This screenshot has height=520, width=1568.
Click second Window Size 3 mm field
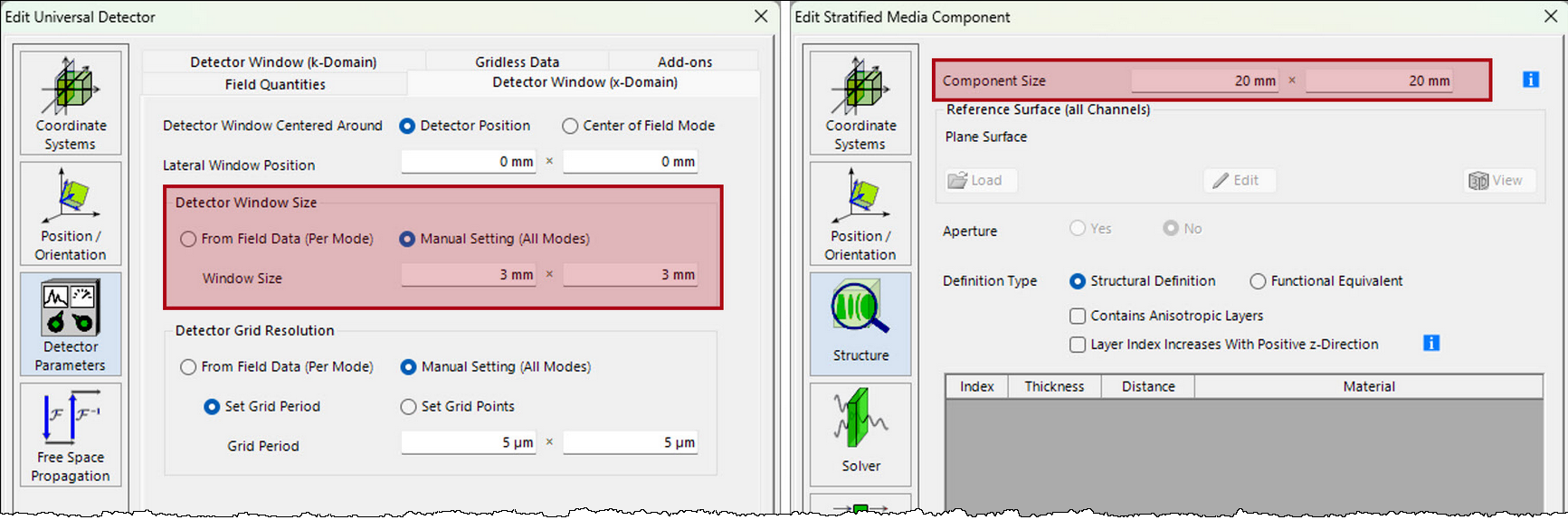tap(630, 274)
